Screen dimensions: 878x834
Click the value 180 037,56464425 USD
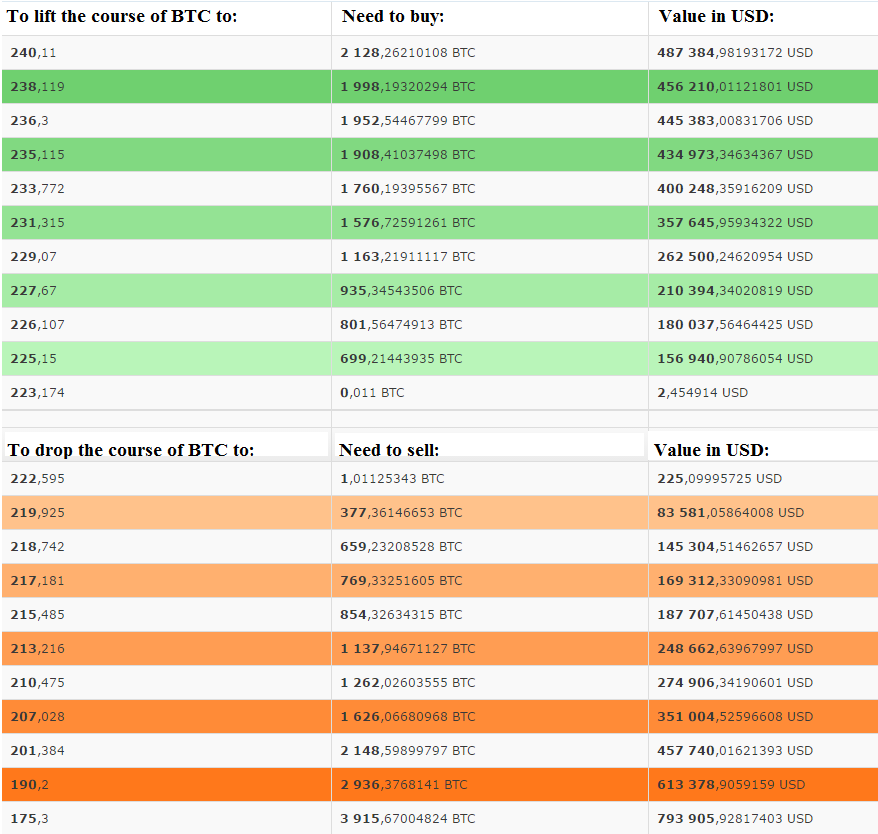tap(735, 325)
